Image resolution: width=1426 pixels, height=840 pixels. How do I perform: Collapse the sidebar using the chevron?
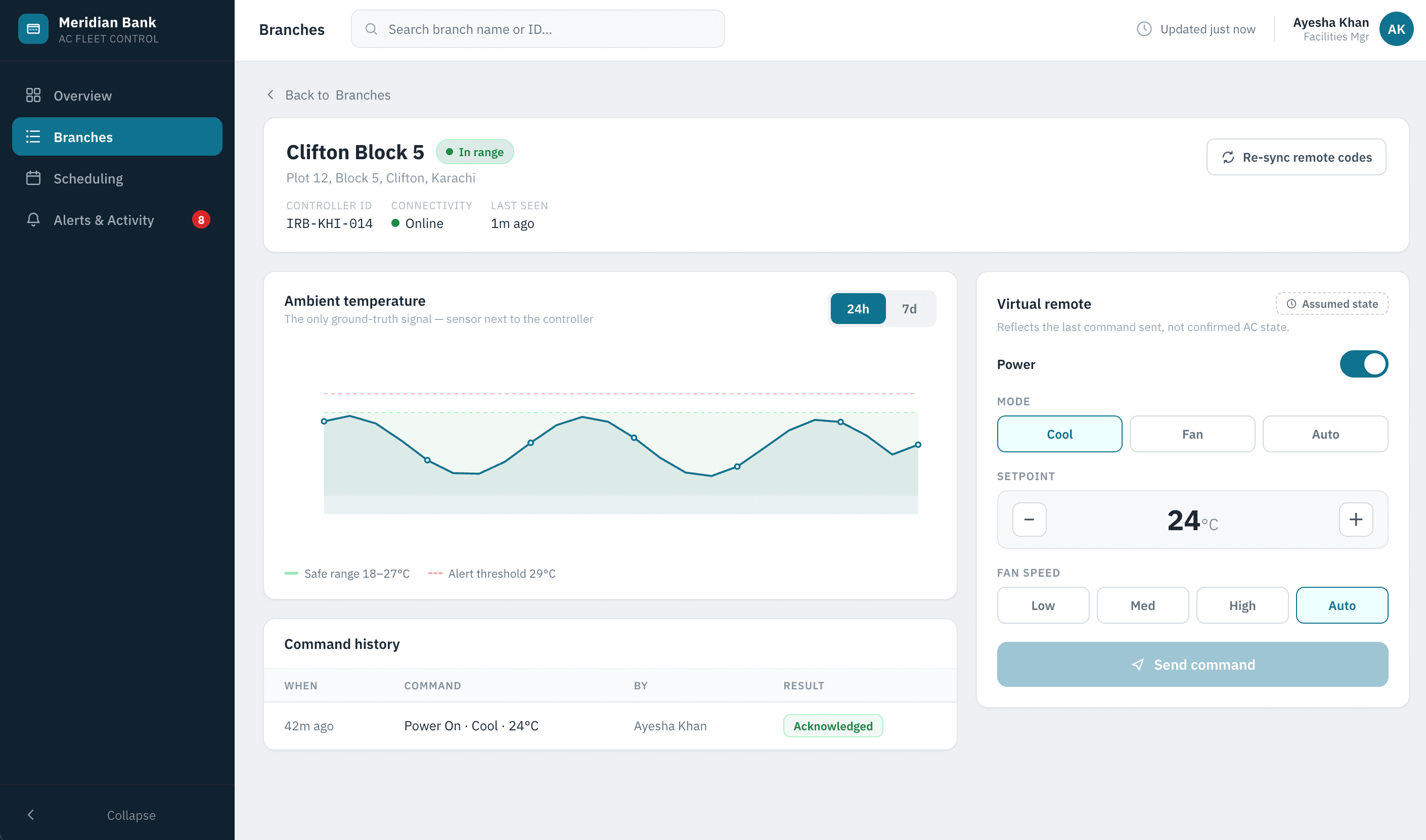tap(30, 815)
